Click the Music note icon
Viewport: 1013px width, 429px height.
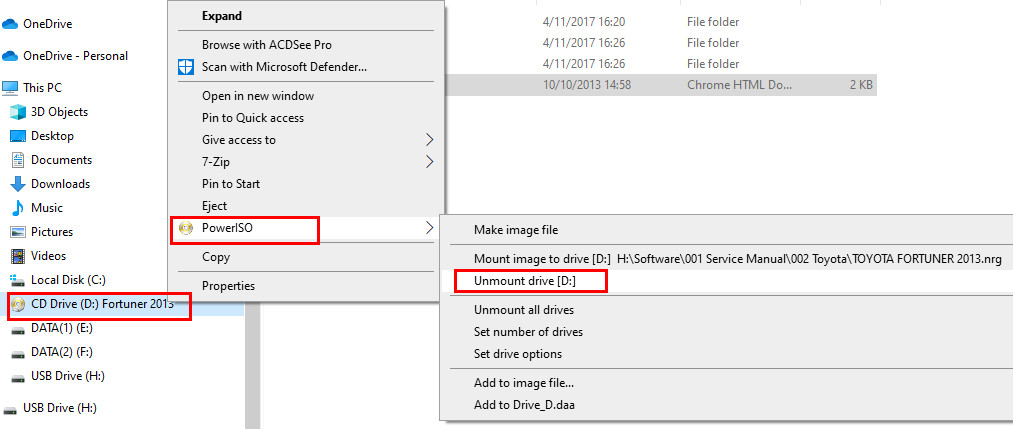pyautogui.click(x=18, y=208)
